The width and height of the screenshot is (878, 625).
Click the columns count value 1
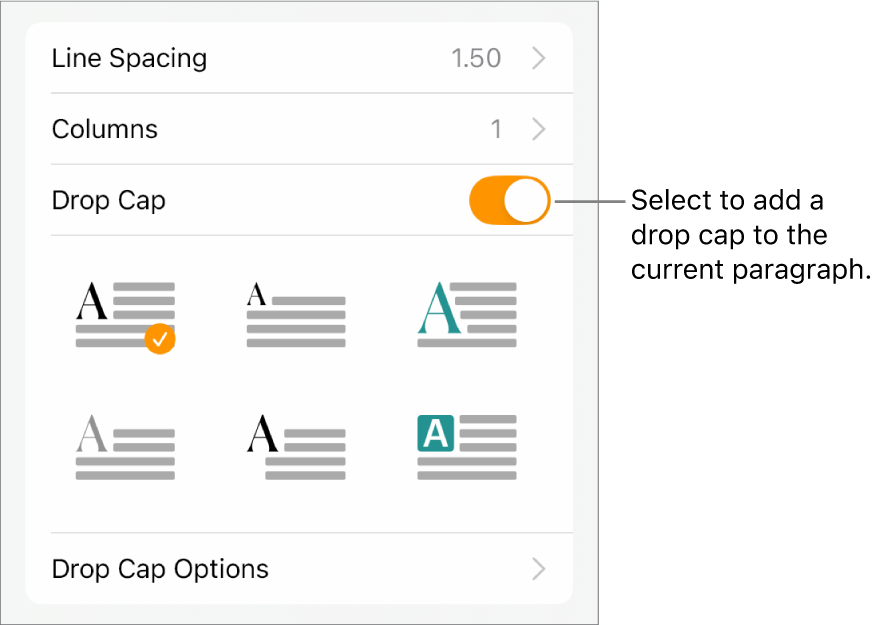coord(496,130)
